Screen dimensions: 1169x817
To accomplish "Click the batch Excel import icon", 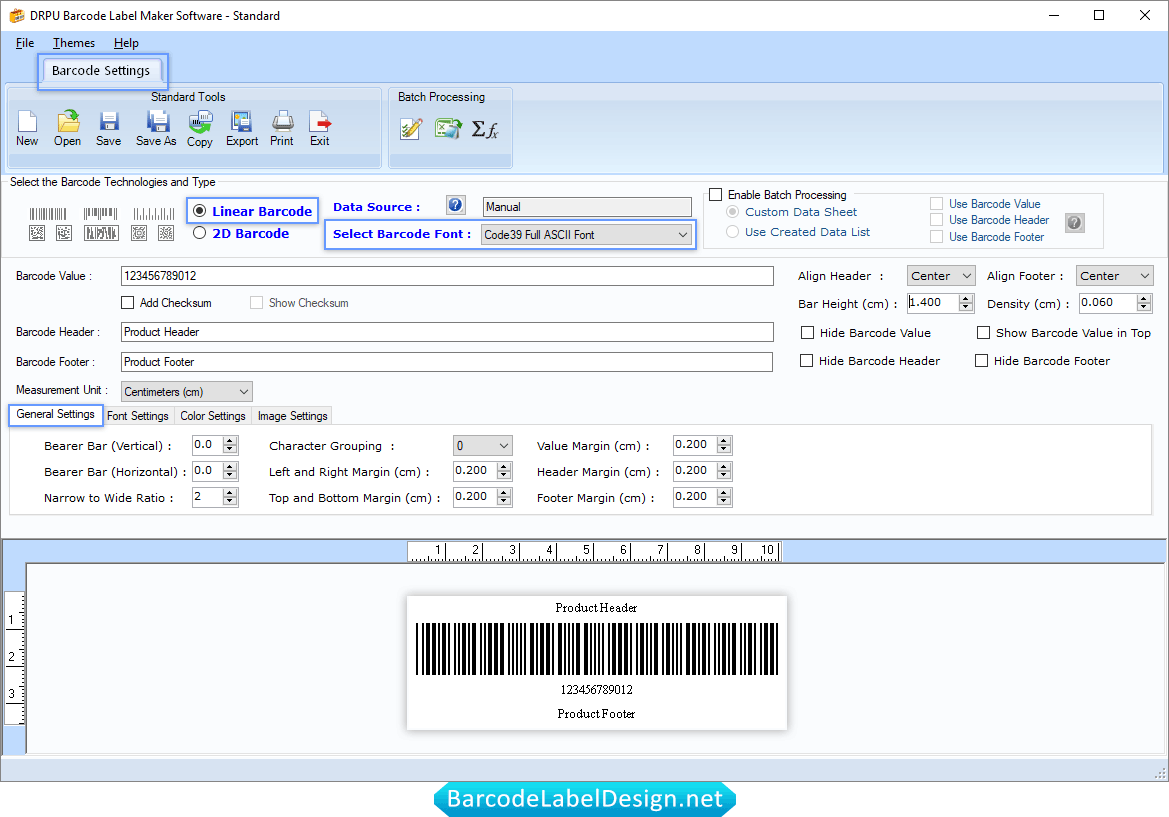I will point(448,129).
